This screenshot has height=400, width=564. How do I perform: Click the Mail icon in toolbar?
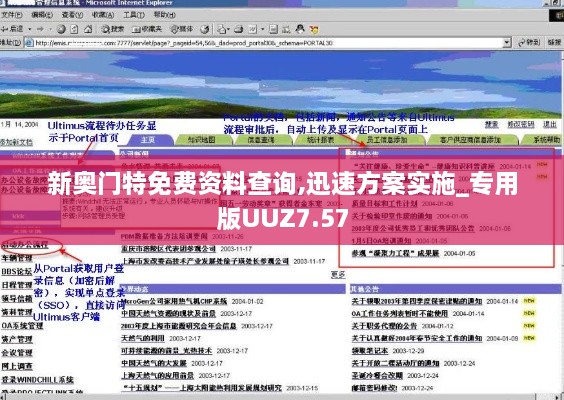click(x=222, y=29)
